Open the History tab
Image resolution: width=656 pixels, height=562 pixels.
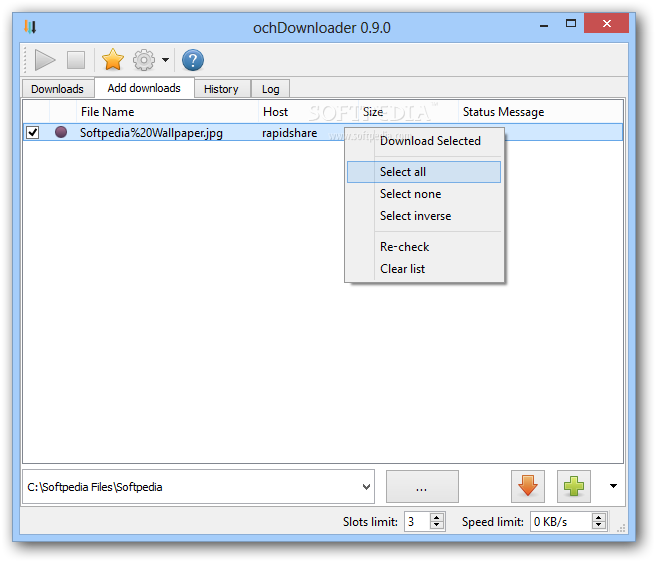click(221, 89)
